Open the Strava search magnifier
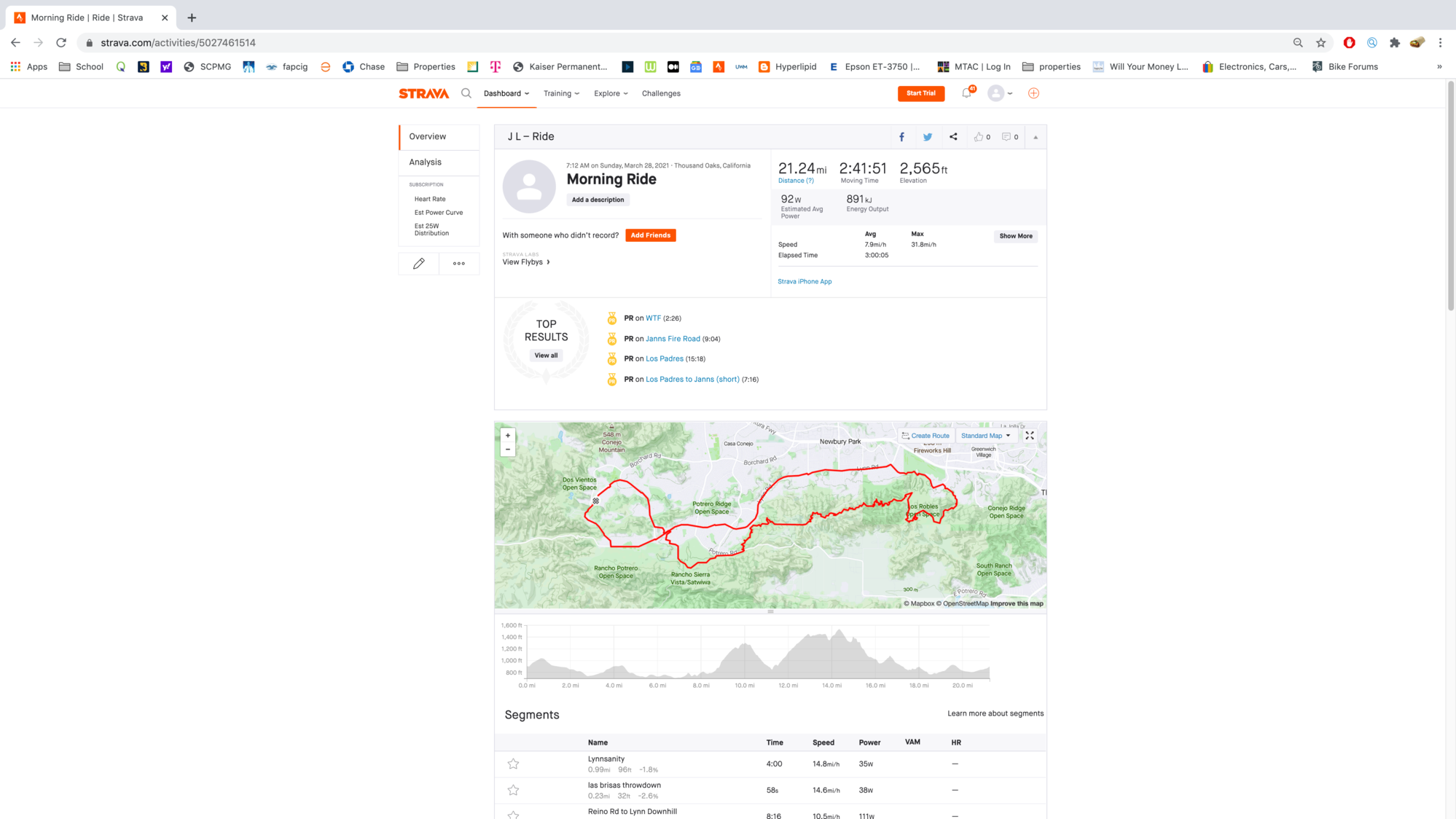This screenshot has height=819, width=1456. point(466,93)
